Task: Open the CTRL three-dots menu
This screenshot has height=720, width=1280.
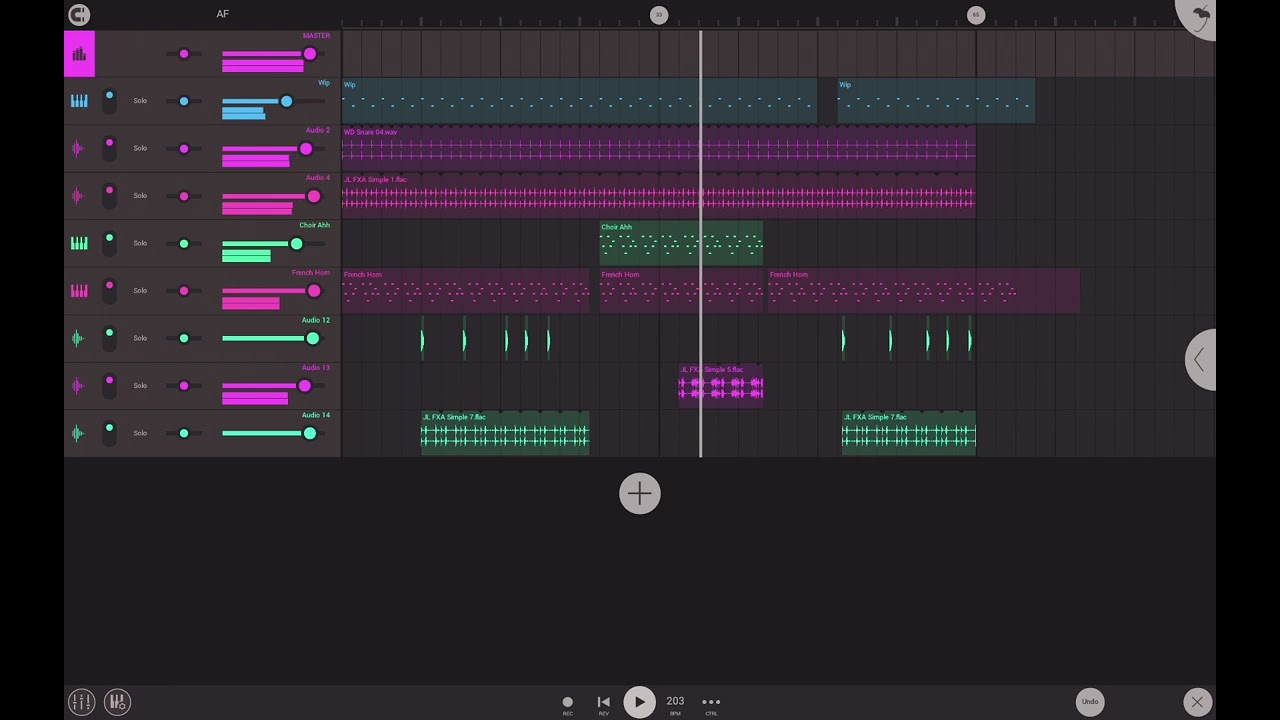Action: click(711, 704)
